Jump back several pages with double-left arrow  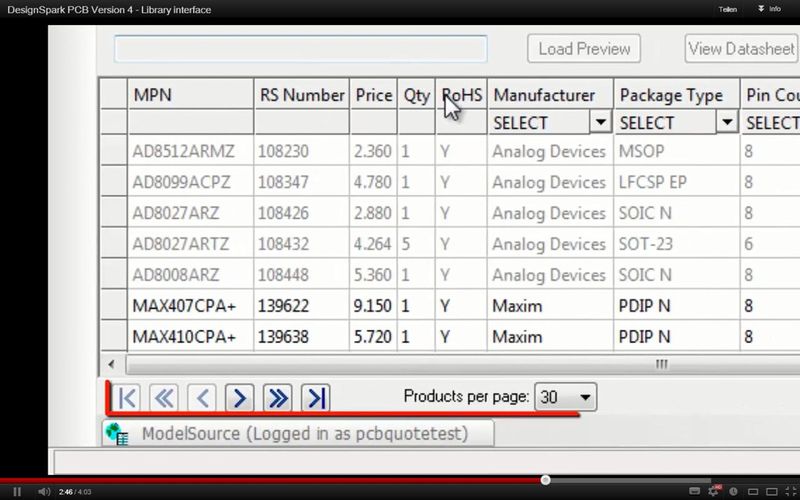click(164, 397)
